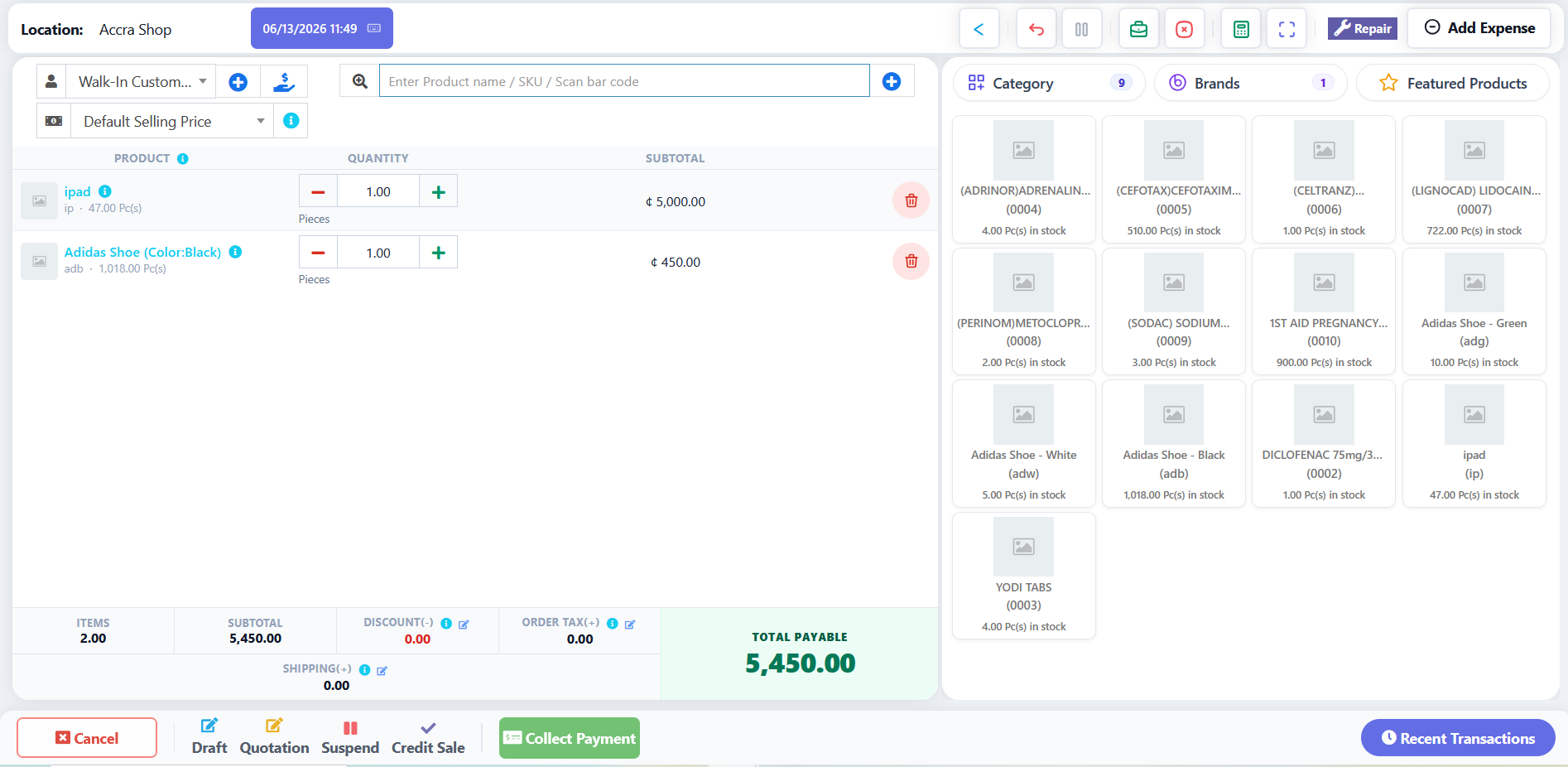Select the Adidas Shoe - Green product card
The image size is (1568, 767).
pos(1474,311)
